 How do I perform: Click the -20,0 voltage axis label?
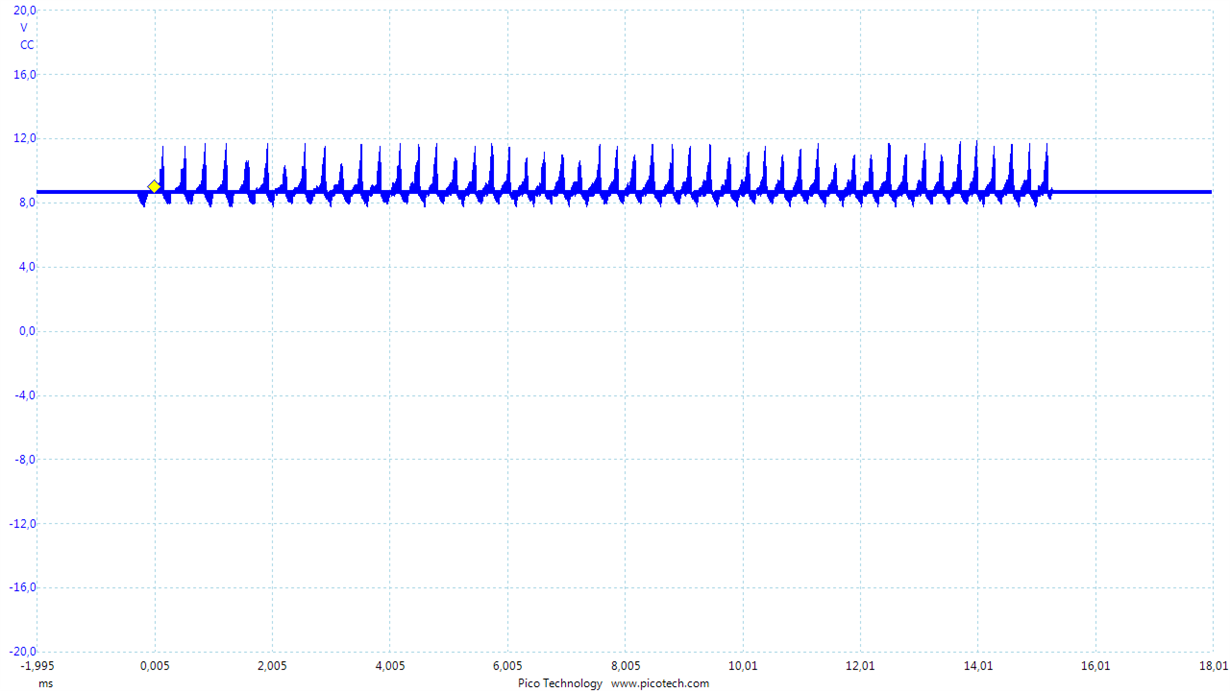click(x=22, y=651)
